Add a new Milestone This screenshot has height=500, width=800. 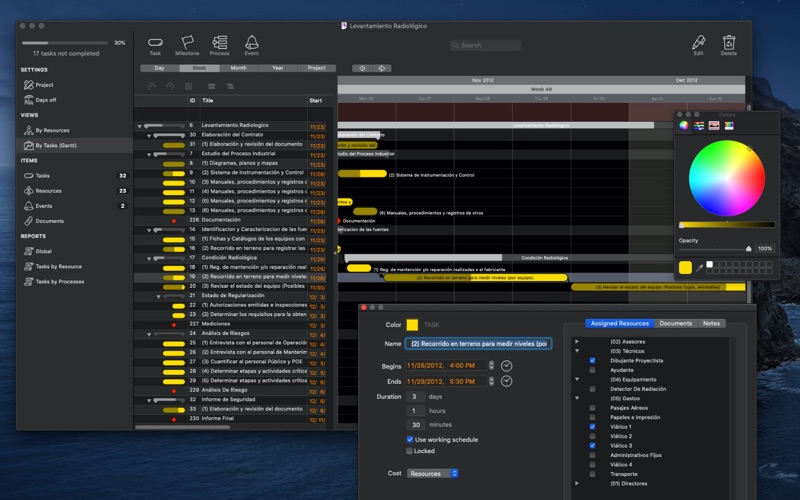(x=187, y=45)
